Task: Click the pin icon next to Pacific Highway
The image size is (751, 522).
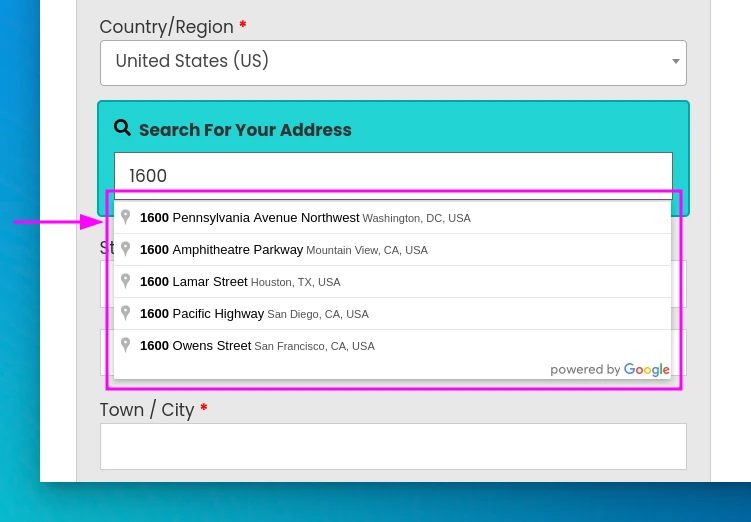Action: 125,313
